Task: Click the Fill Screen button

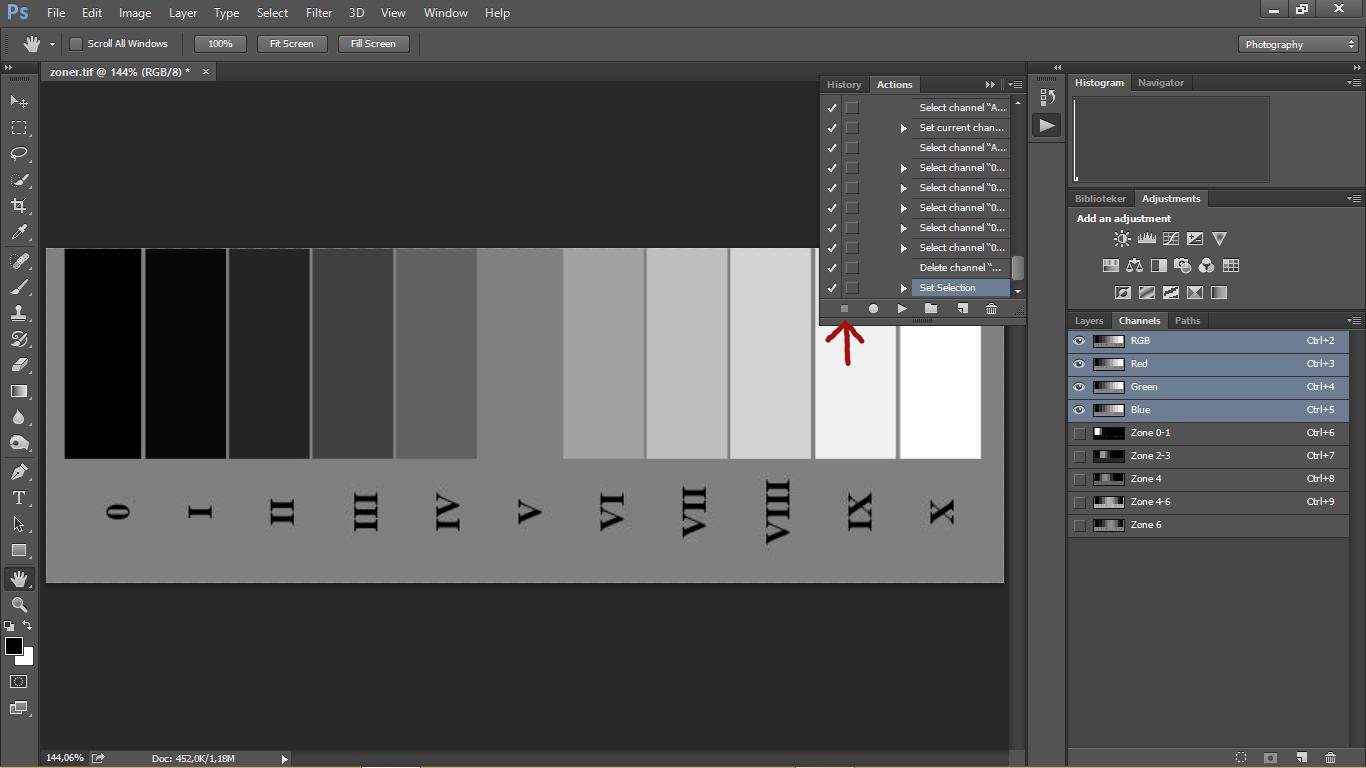Action: point(373,44)
